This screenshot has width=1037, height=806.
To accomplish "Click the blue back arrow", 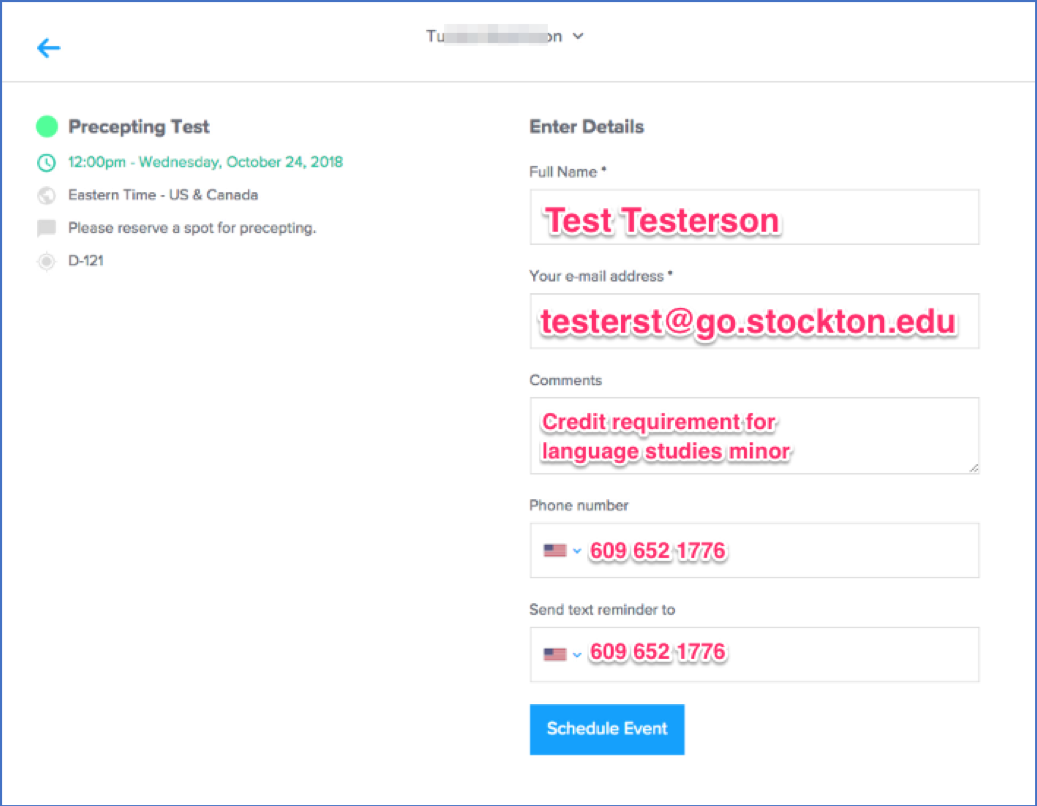I will click(x=48, y=48).
